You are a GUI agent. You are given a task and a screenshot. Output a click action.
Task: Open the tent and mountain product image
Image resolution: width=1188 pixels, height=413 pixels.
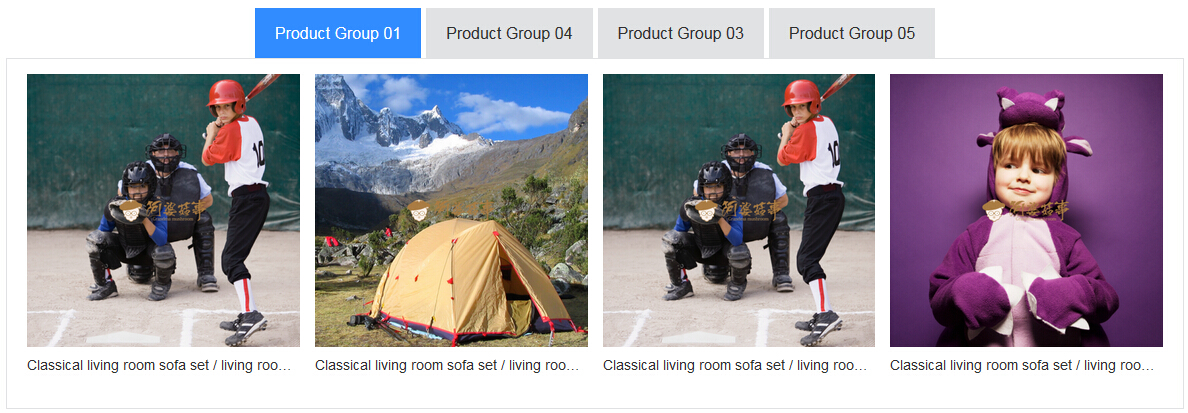click(x=452, y=210)
